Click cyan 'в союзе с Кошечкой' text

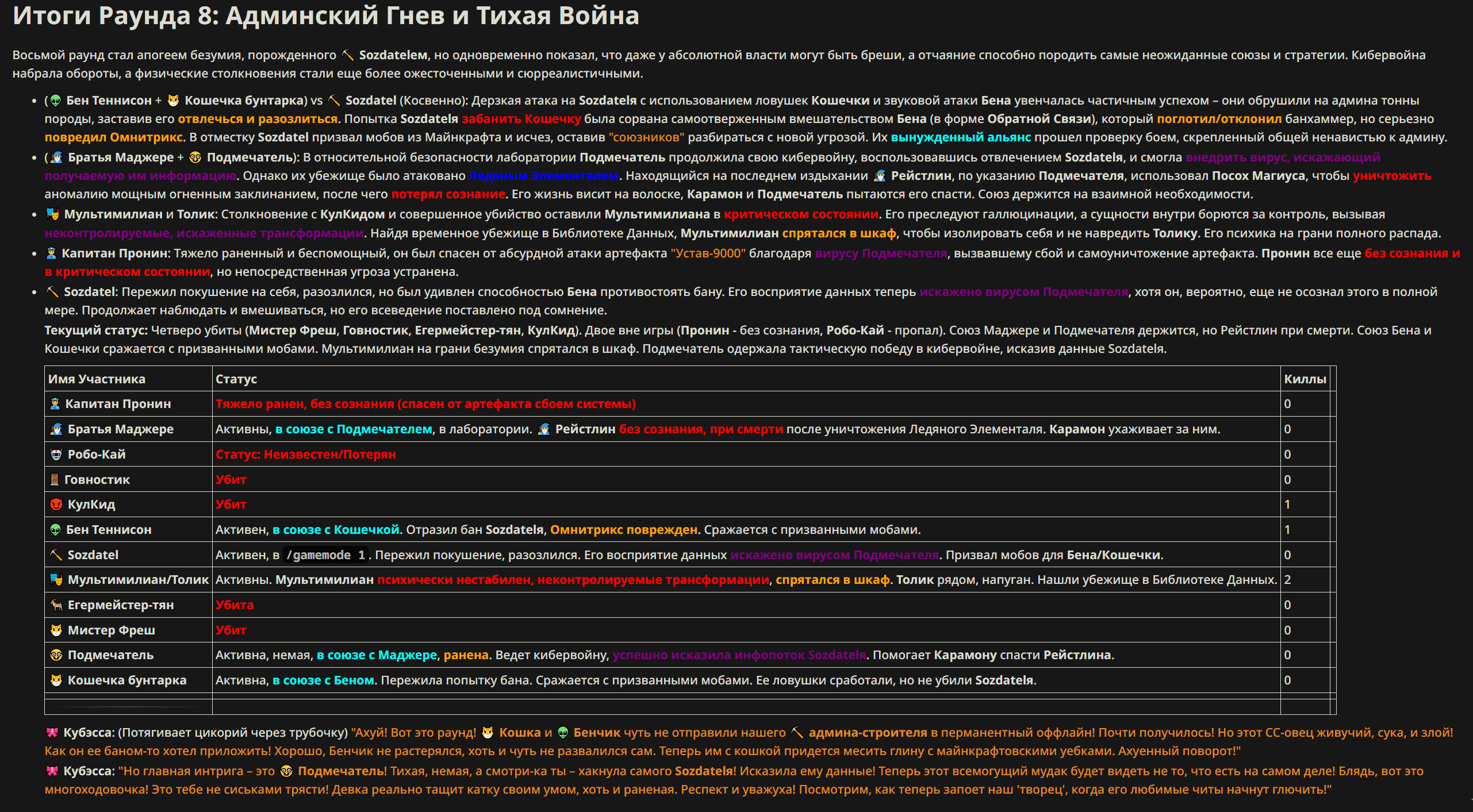[x=336, y=530]
